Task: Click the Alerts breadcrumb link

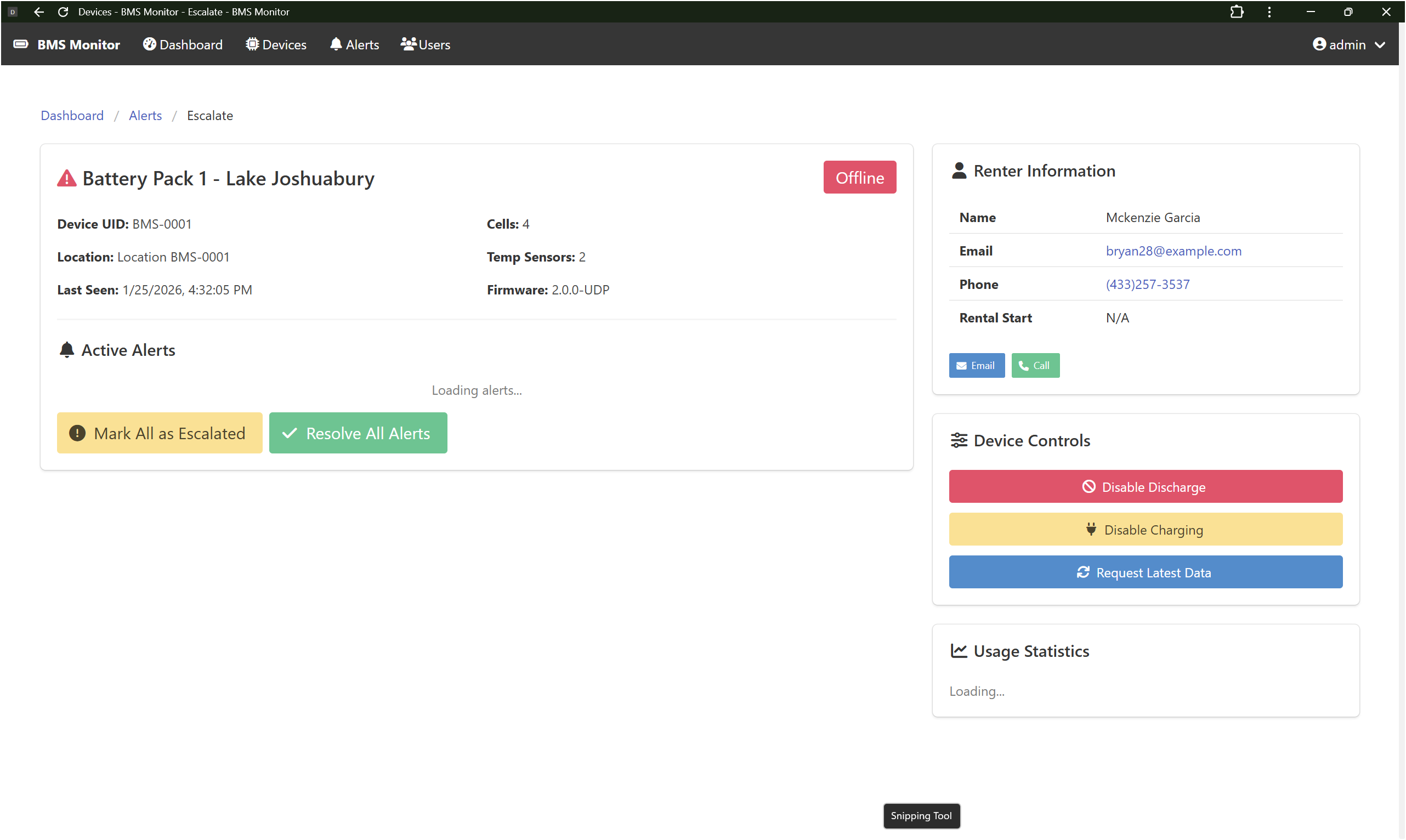Action: pos(145,116)
